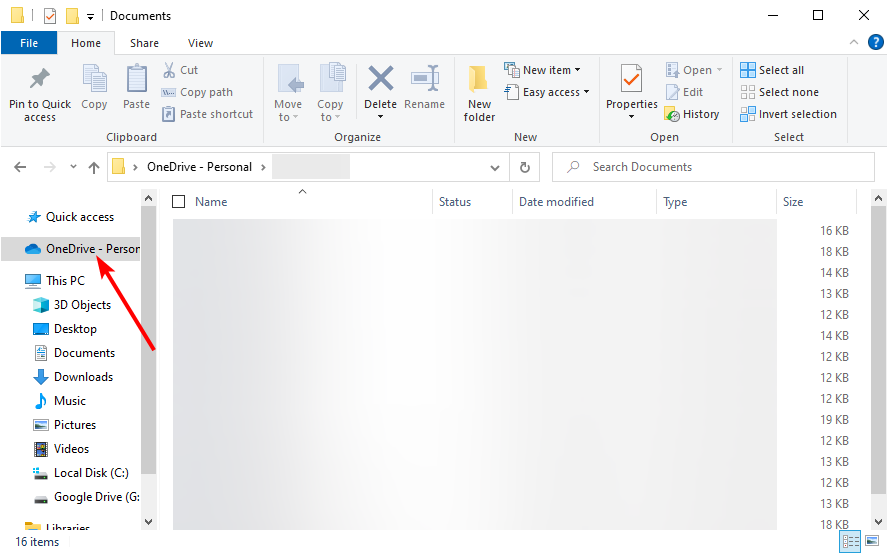Select This PC in navigation pane

pyautogui.click(x=55, y=280)
